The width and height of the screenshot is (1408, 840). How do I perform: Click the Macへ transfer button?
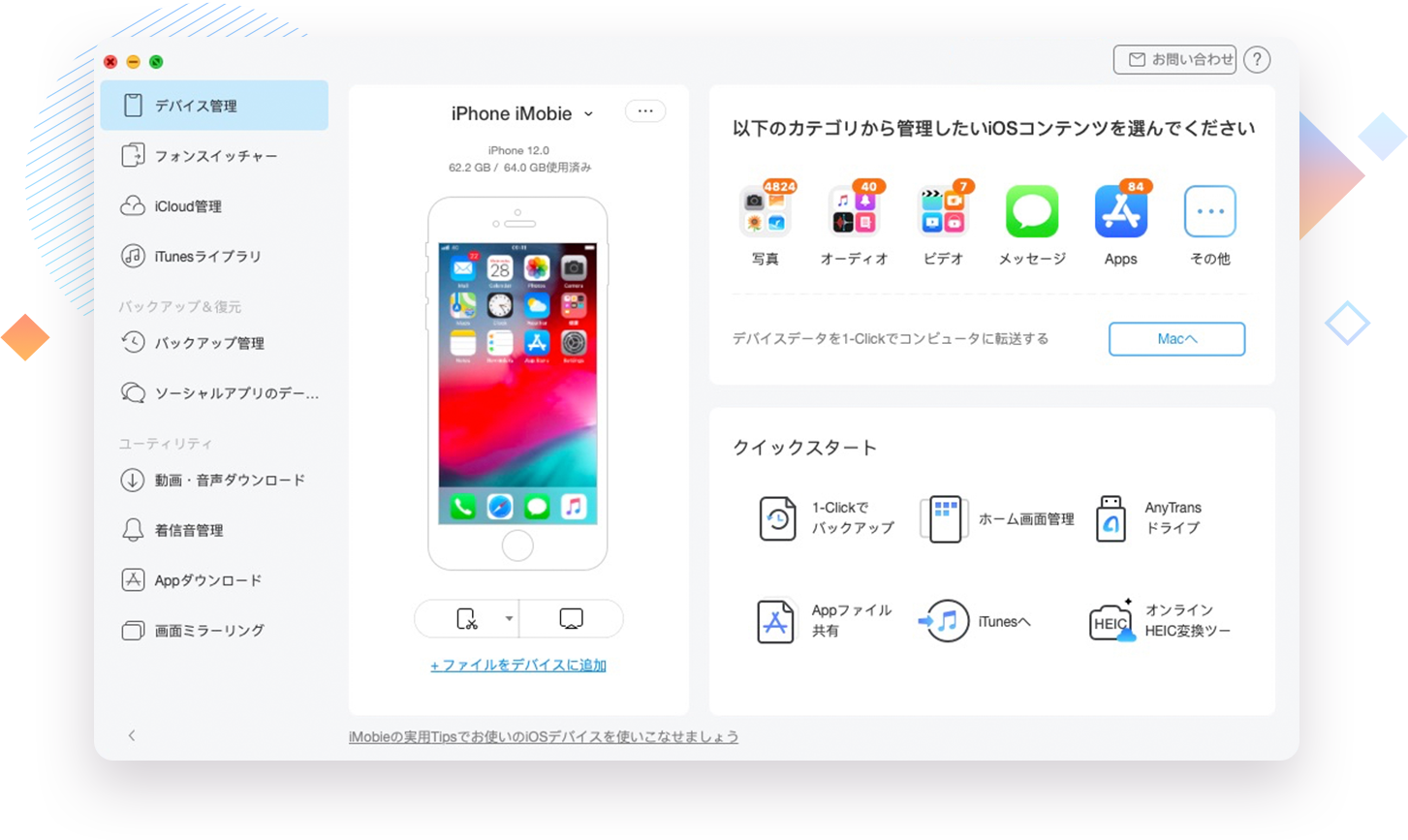pyautogui.click(x=1176, y=339)
